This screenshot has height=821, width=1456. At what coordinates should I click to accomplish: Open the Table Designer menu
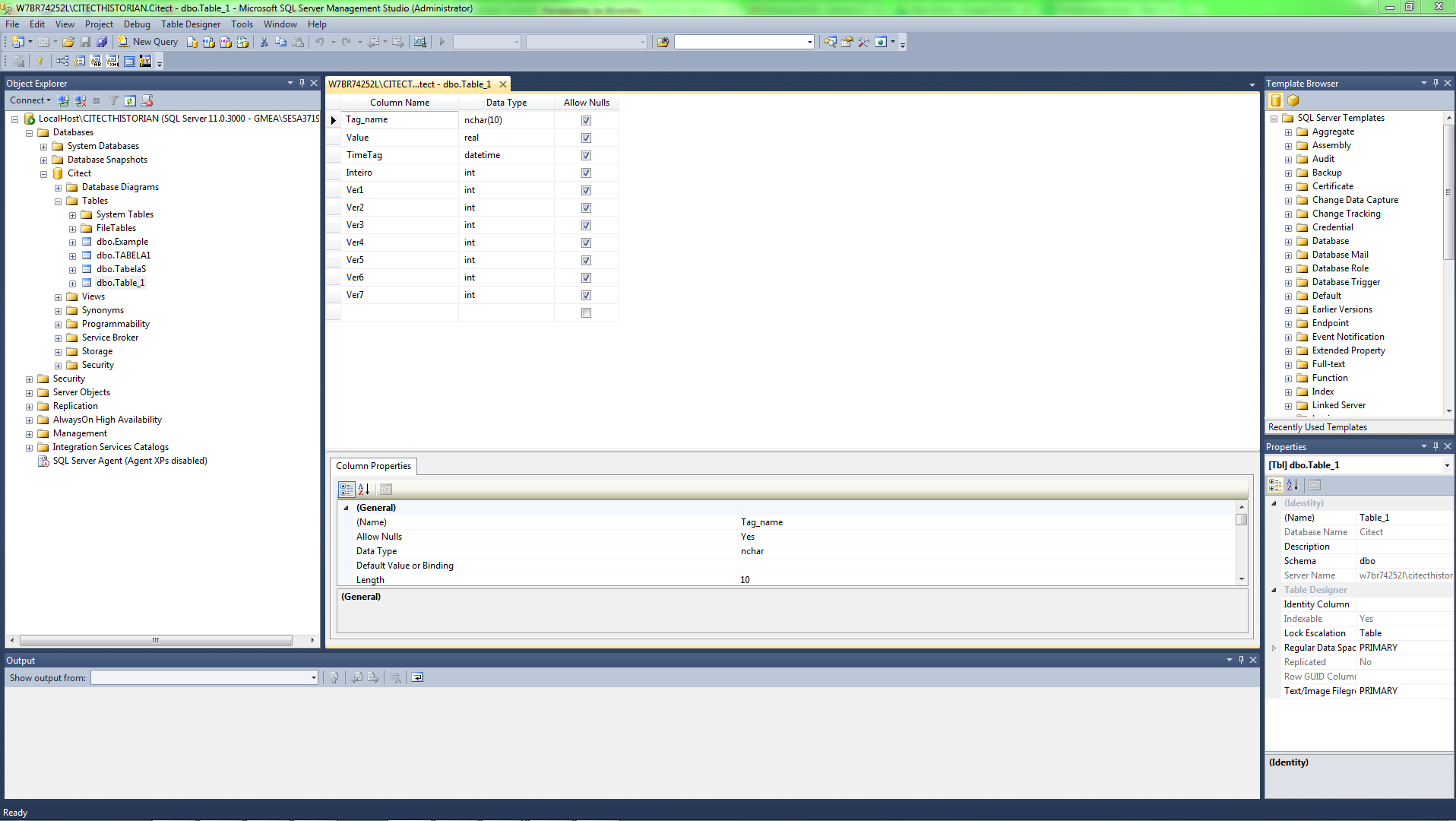coord(191,24)
